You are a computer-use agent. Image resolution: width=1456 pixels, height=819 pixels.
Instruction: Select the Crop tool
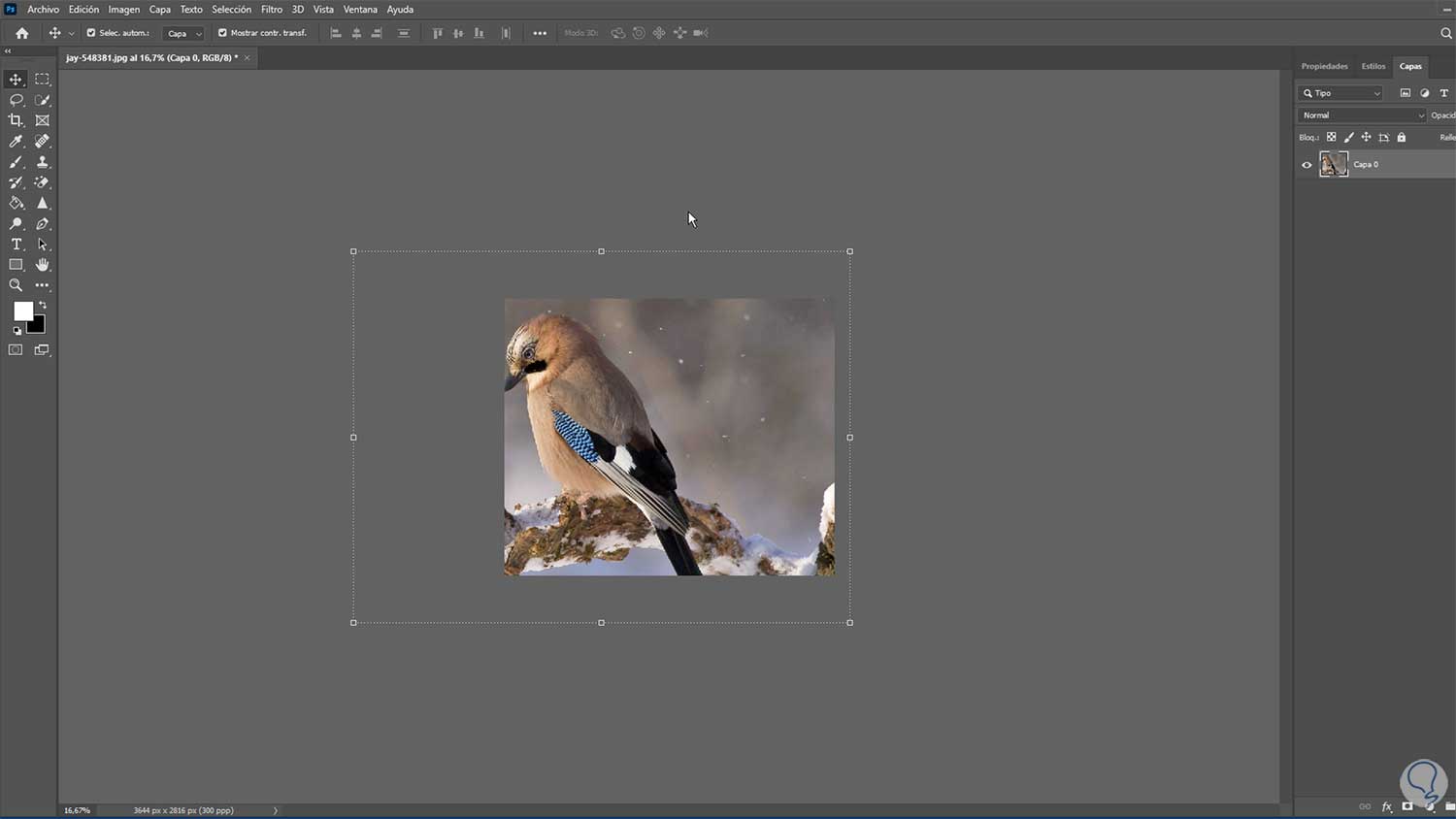(16, 120)
